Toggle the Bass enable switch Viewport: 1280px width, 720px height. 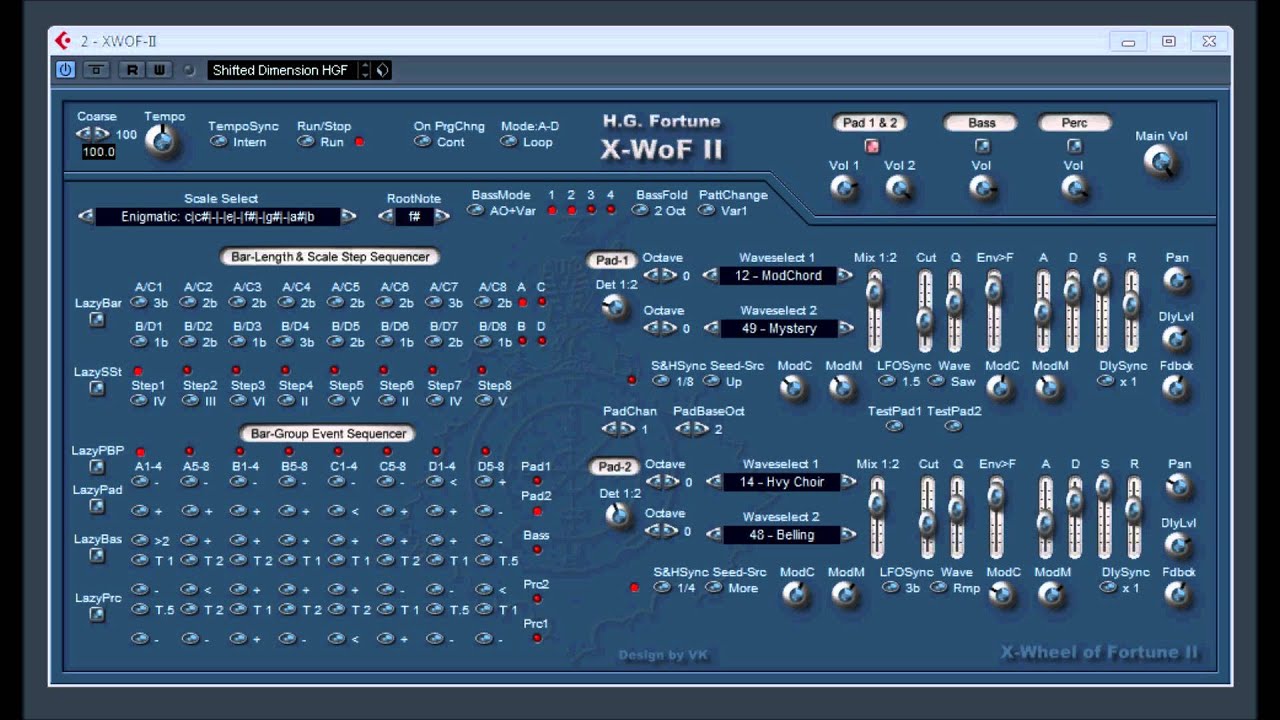point(981,146)
